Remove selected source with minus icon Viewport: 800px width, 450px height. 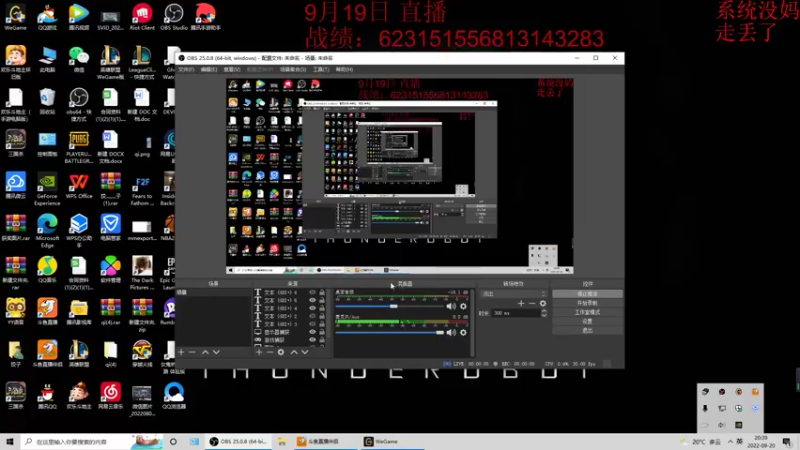pyautogui.click(x=270, y=352)
